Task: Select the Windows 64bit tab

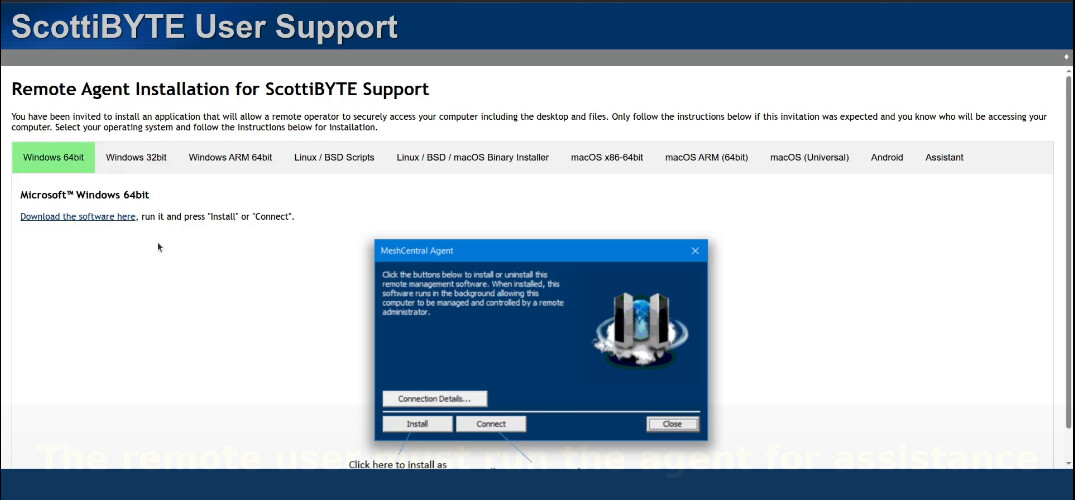Action: (53, 157)
